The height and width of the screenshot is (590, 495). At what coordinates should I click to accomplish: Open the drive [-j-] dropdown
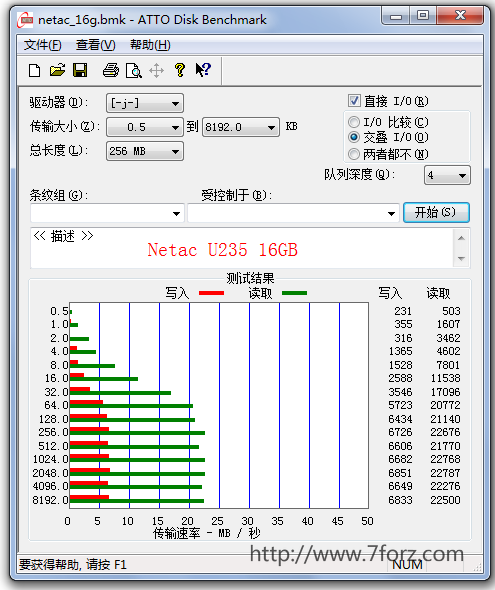click(145, 103)
